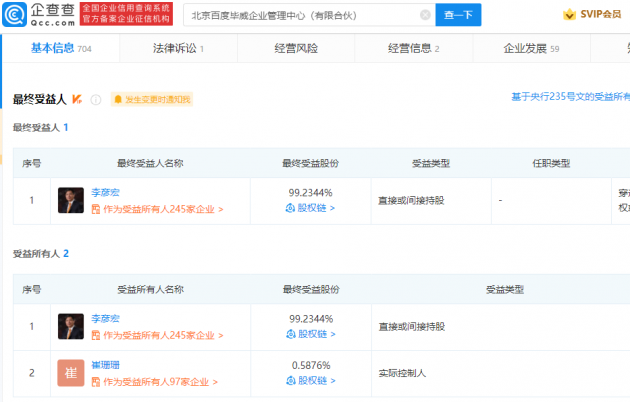This screenshot has width=630, height=402.
Task: Click the 最终受益人名称 column header
Action: (150, 163)
